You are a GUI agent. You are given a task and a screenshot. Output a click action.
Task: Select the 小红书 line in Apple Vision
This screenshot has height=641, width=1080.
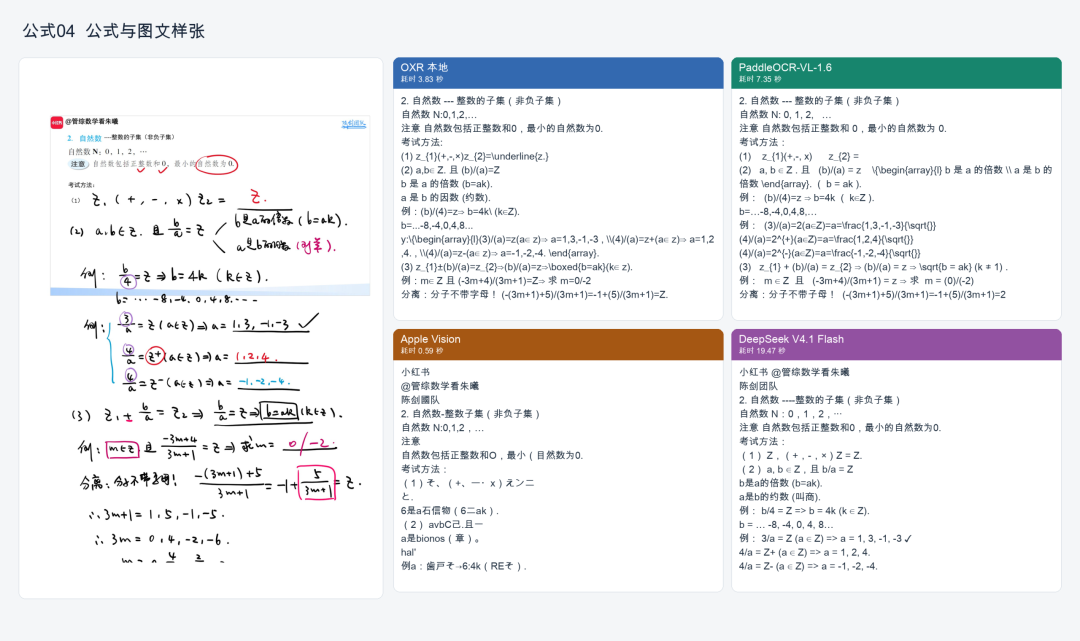(x=415, y=372)
